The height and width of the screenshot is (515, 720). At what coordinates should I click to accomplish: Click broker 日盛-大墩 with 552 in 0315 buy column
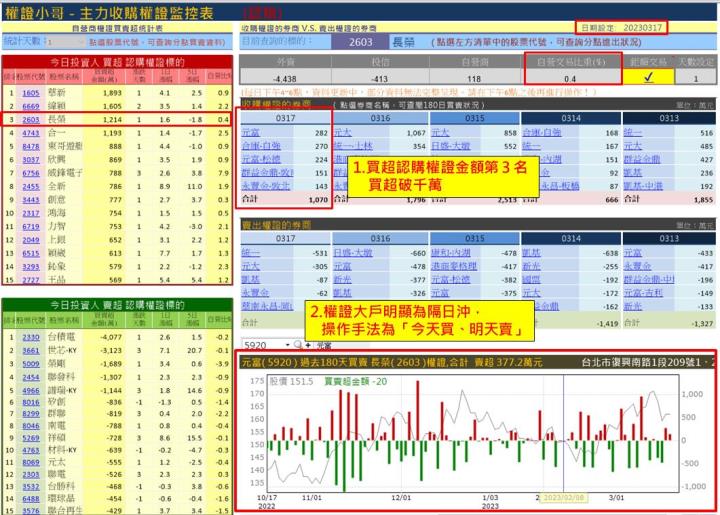click(x=450, y=146)
